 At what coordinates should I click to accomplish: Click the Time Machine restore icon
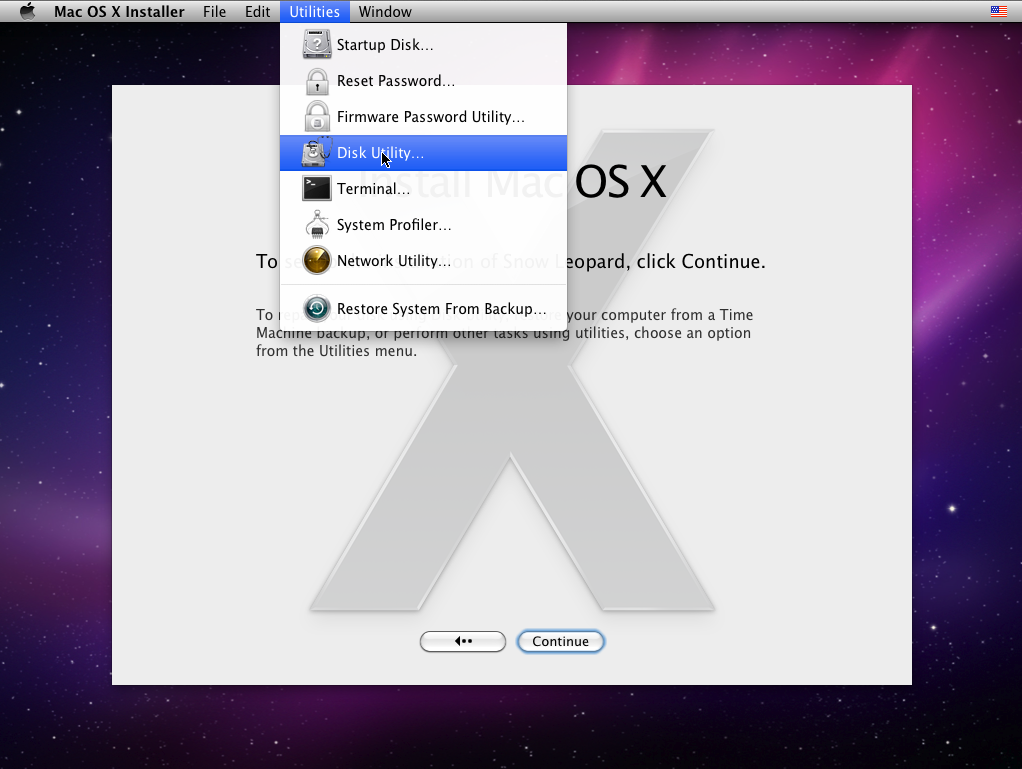[317, 308]
